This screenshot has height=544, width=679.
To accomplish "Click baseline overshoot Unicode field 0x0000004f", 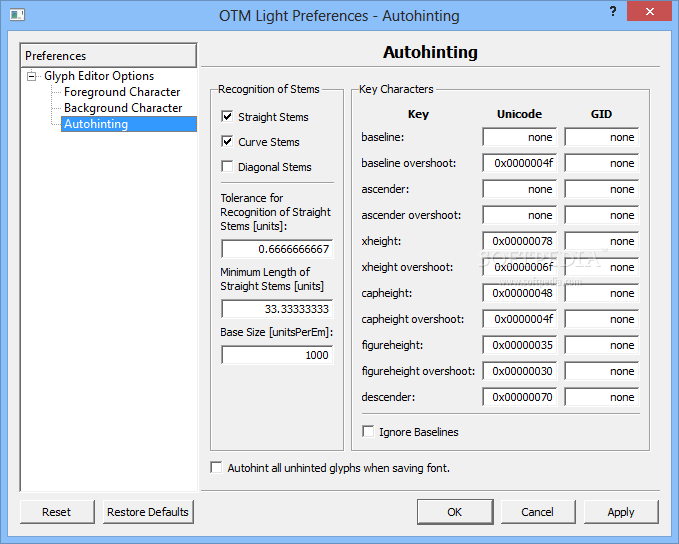I will tap(520, 163).
